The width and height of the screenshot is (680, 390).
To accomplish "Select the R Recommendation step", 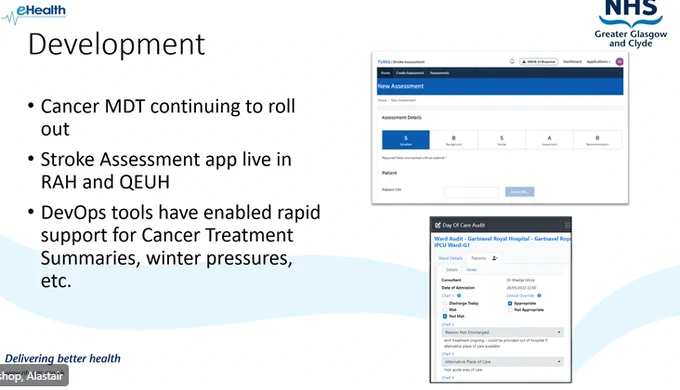I will pos(597,140).
